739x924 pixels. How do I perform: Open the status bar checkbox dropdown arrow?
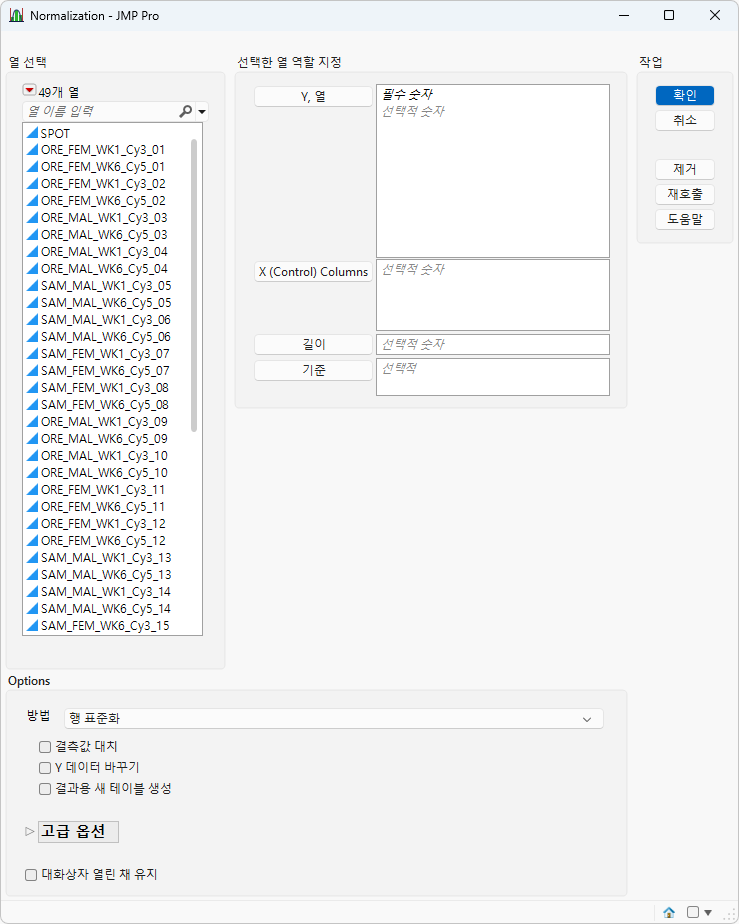pos(708,912)
